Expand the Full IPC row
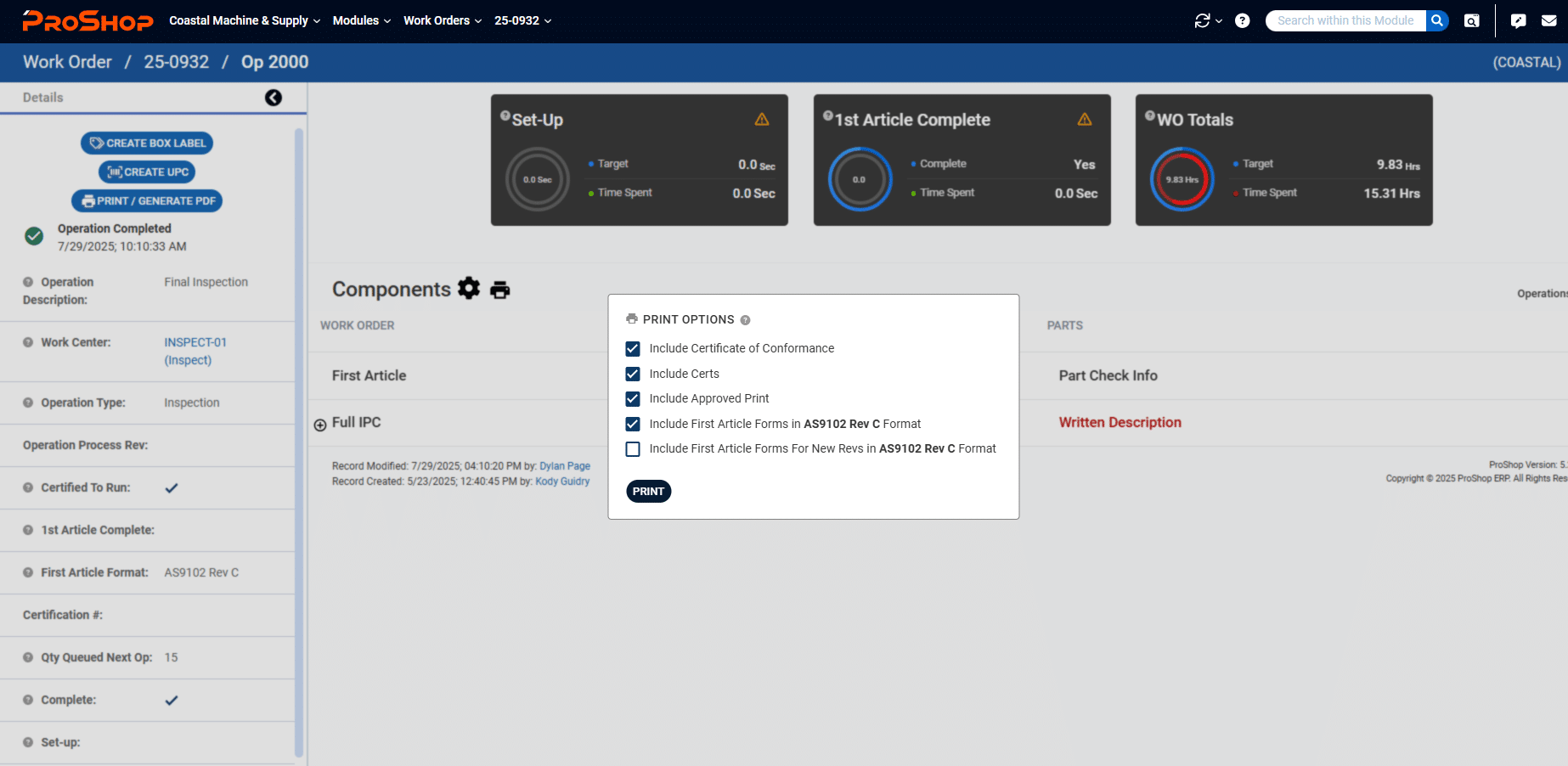The height and width of the screenshot is (766, 1568). 320,425
